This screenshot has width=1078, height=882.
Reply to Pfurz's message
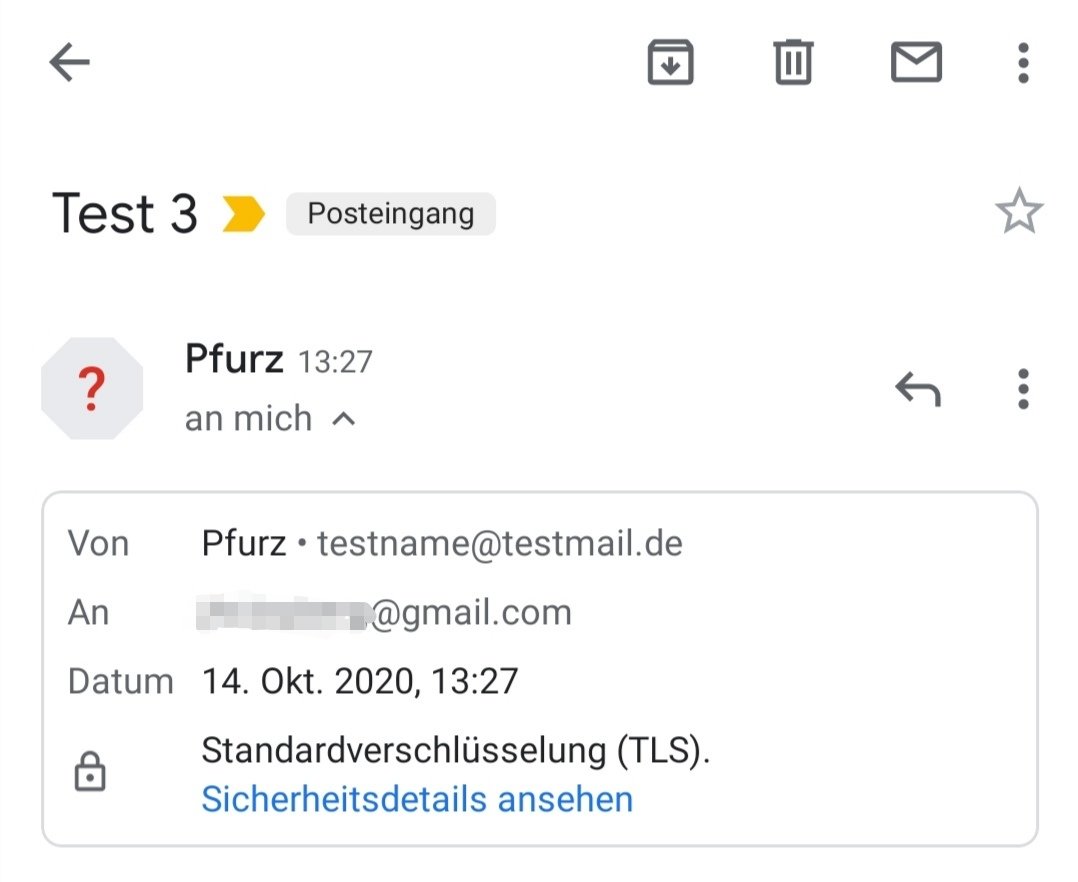[918, 389]
